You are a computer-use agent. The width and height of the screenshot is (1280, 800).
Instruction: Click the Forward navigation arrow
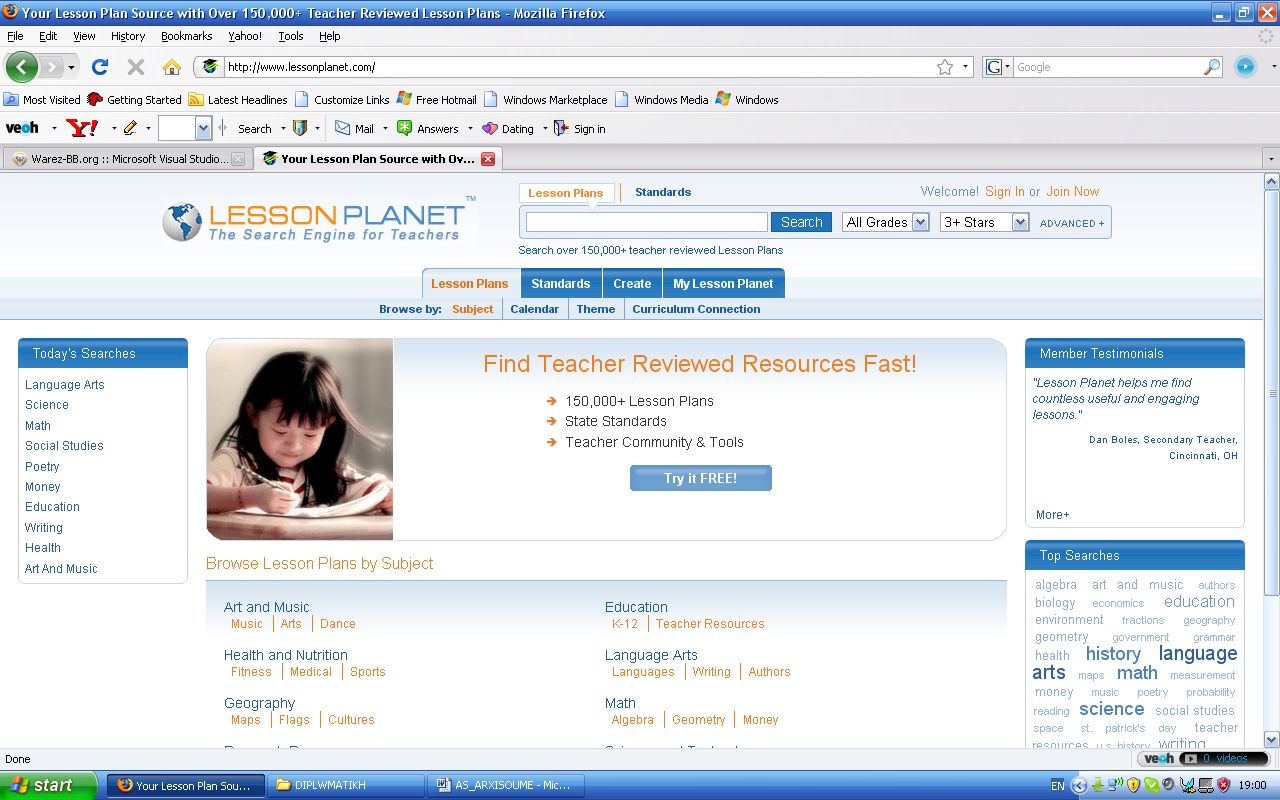50,67
